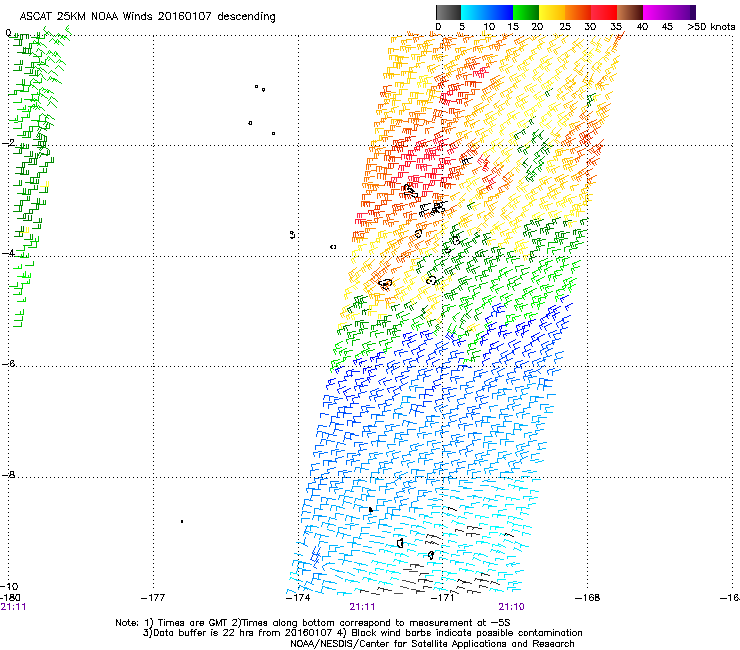
Task: Click the purple '21:11' time under -180
Action: coord(13,607)
